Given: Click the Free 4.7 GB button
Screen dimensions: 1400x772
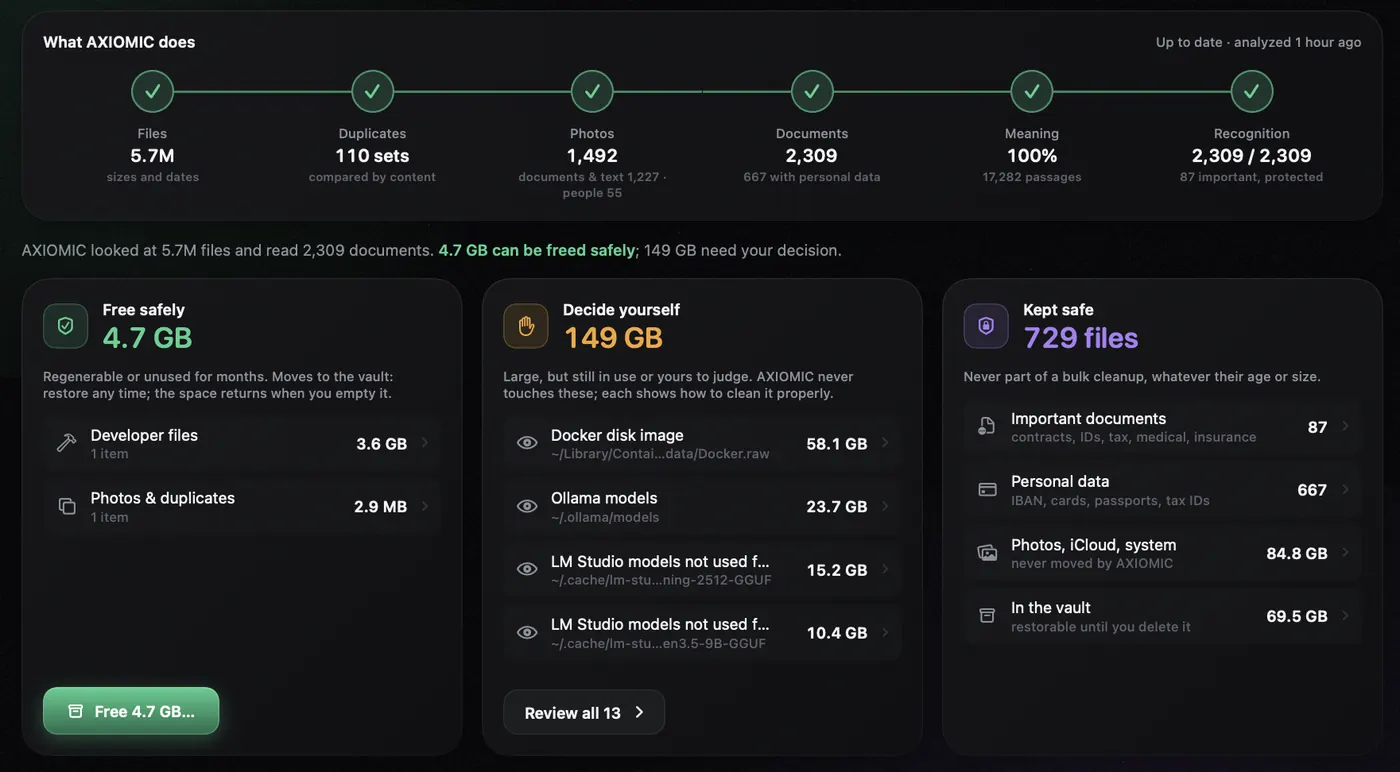Looking at the screenshot, I should tap(131, 711).
